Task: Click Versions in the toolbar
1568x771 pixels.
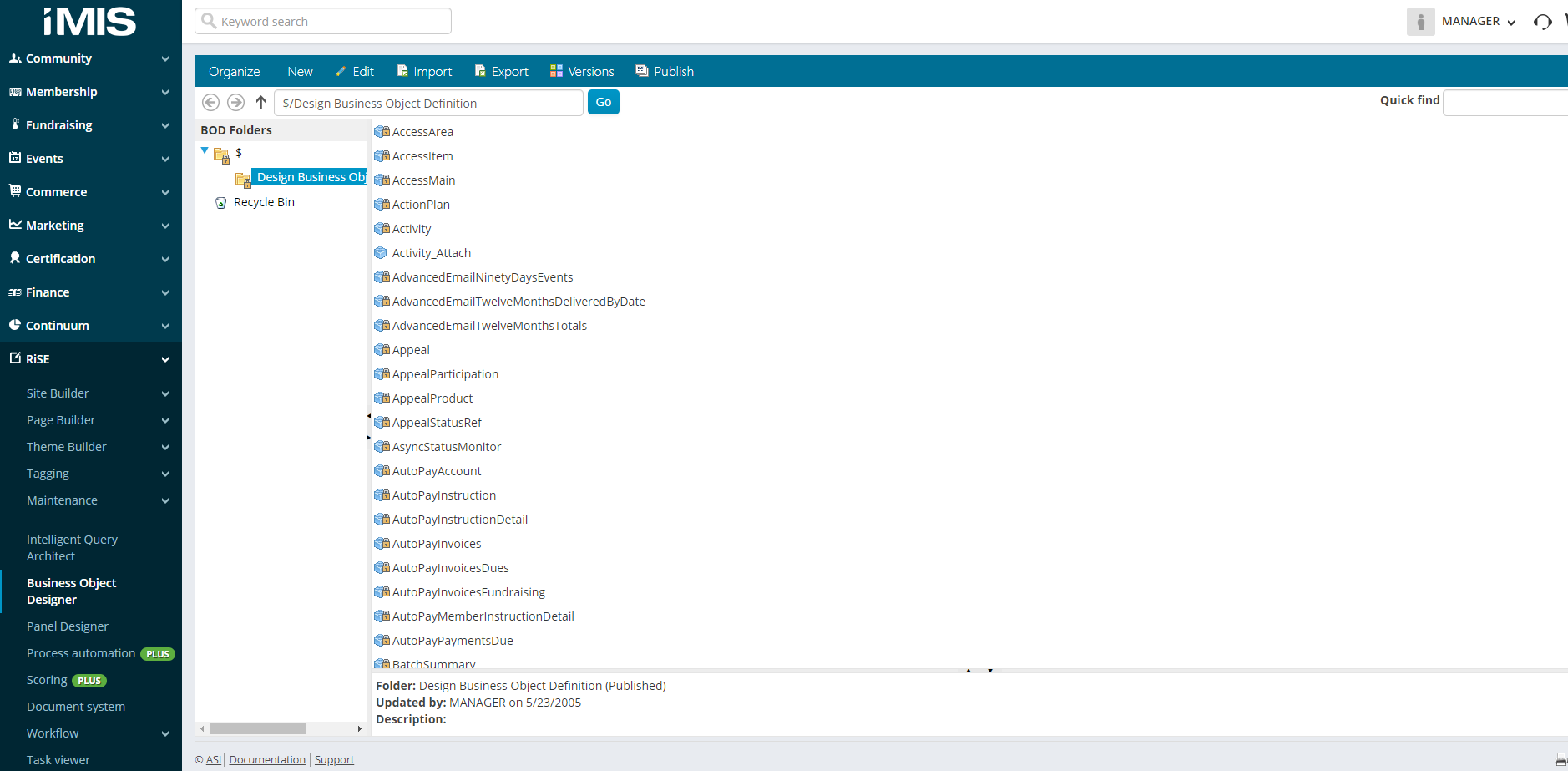Action: [582, 72]
